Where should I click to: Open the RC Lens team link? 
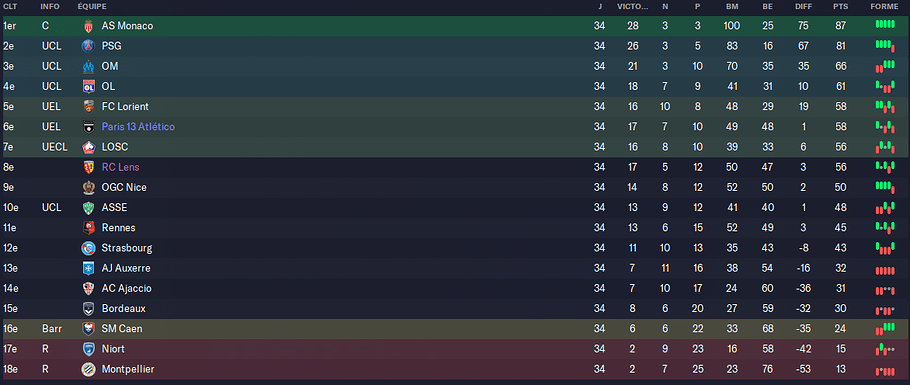click(x=120, y=167)
